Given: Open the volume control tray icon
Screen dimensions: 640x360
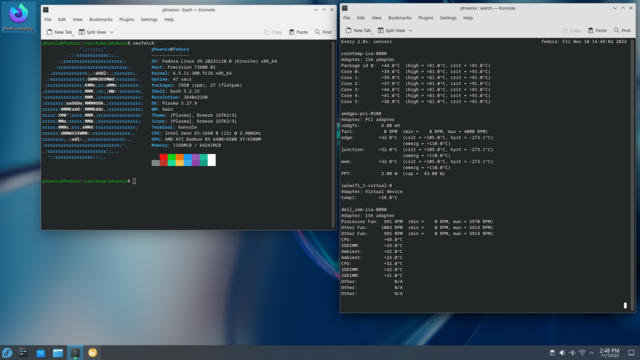Looking at the screenshot, I should pyautogui.click(x=562, y=353).
